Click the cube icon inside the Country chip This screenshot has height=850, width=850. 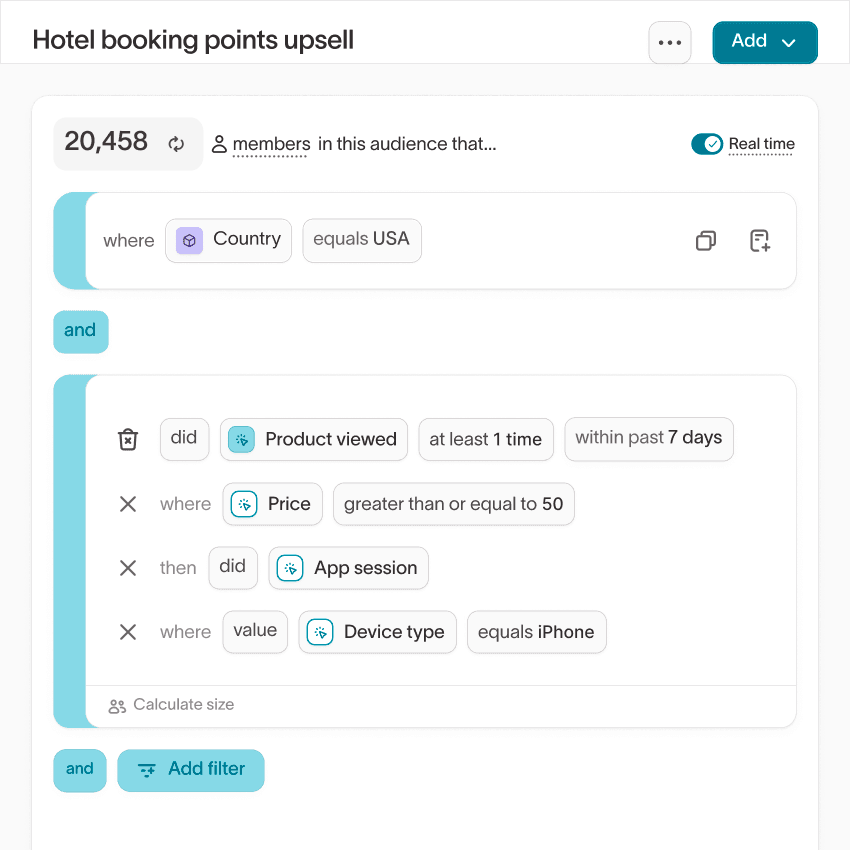188,240
